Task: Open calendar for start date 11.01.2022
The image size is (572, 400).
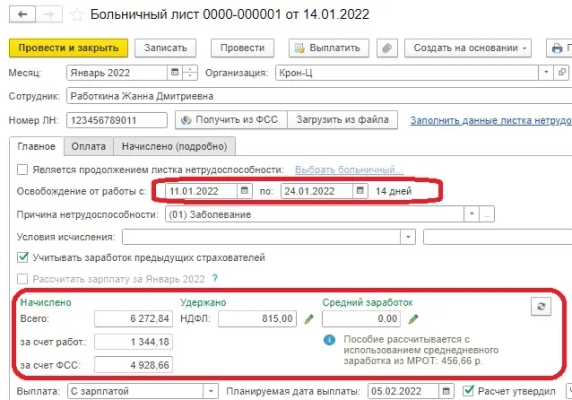Action: (244, 191)
